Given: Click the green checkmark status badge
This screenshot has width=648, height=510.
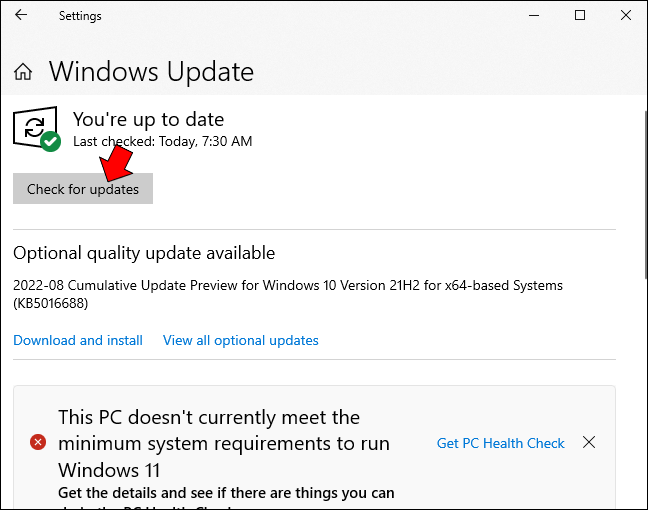Looking at the screenshot, I should (51, 141).
